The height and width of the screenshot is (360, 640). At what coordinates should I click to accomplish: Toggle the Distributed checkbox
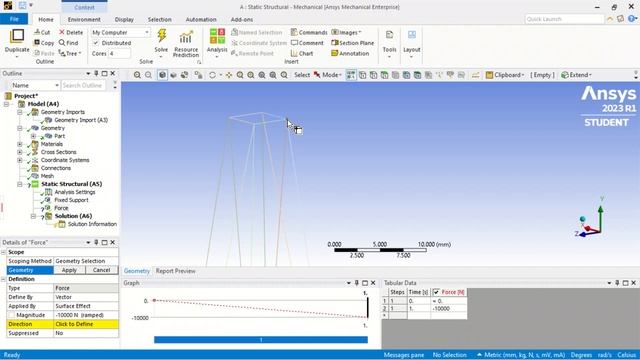pyautogui.click(x=96, y=43)
